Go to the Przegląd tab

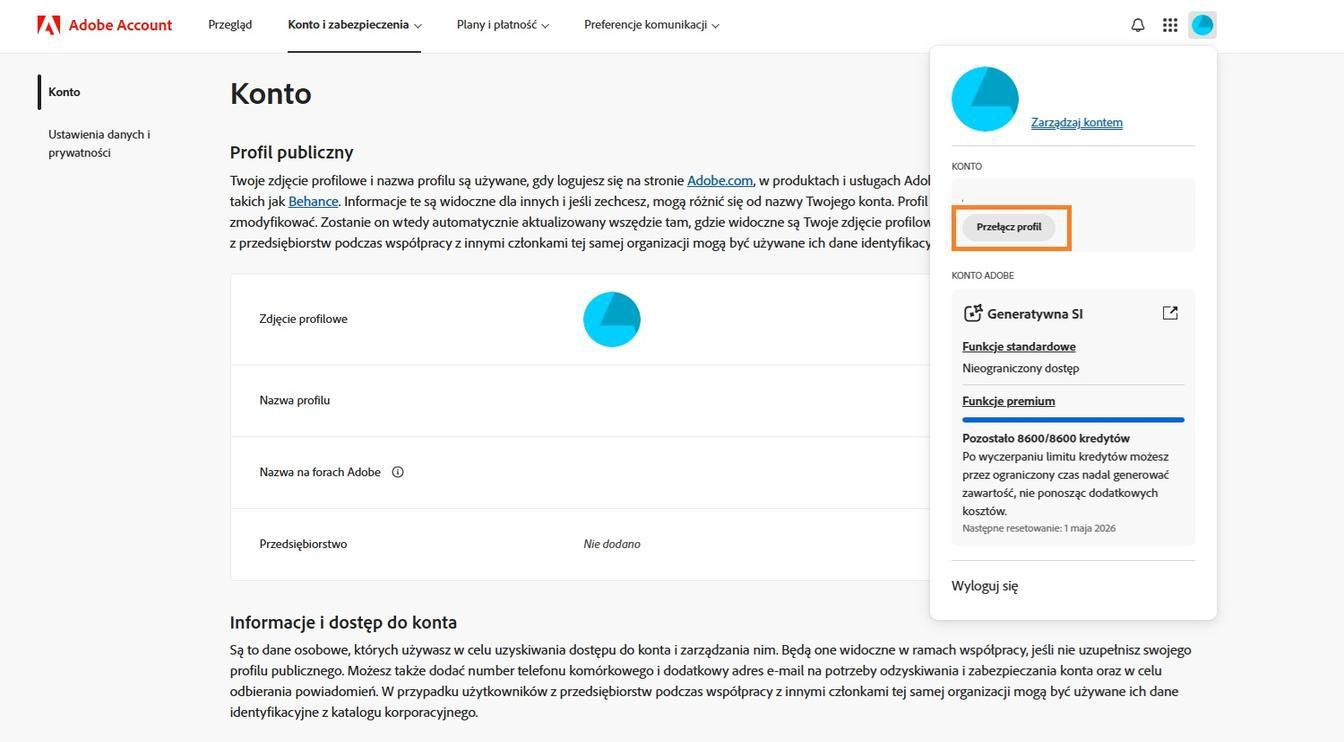[230, 25]
